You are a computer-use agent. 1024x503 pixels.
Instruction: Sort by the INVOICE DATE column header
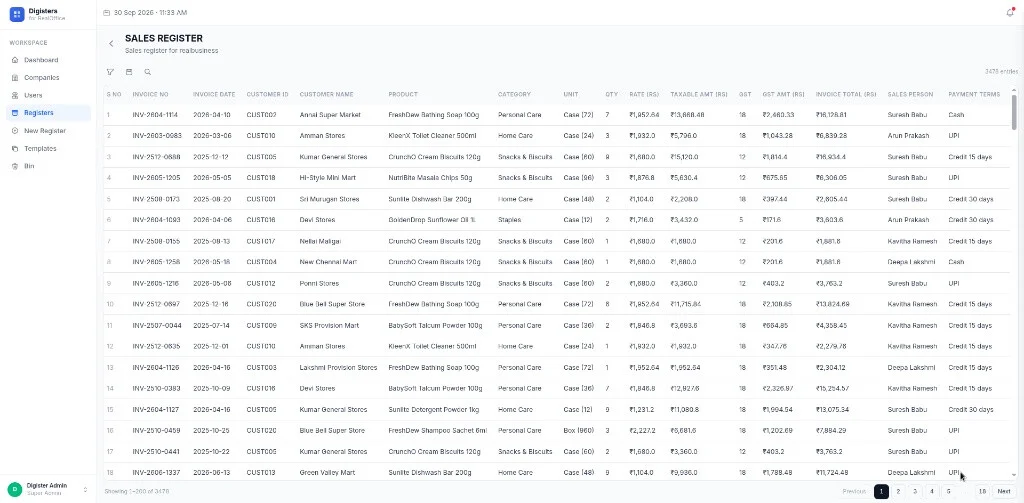pyautogui.click(x=214, y=95)
